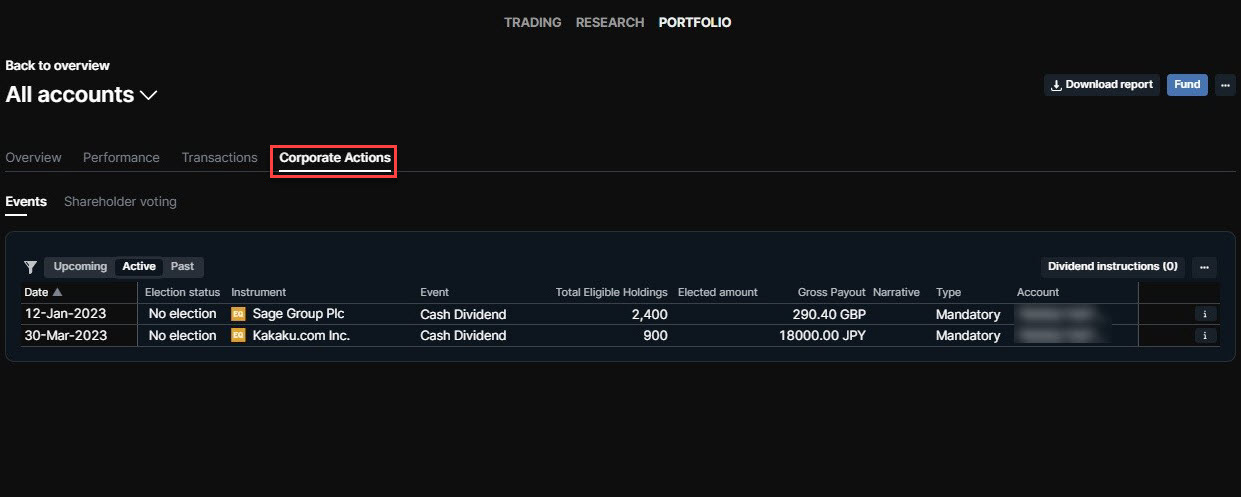Show Past corporate action events
This screenshot has height=497, width=1241.
click(182, 267)
